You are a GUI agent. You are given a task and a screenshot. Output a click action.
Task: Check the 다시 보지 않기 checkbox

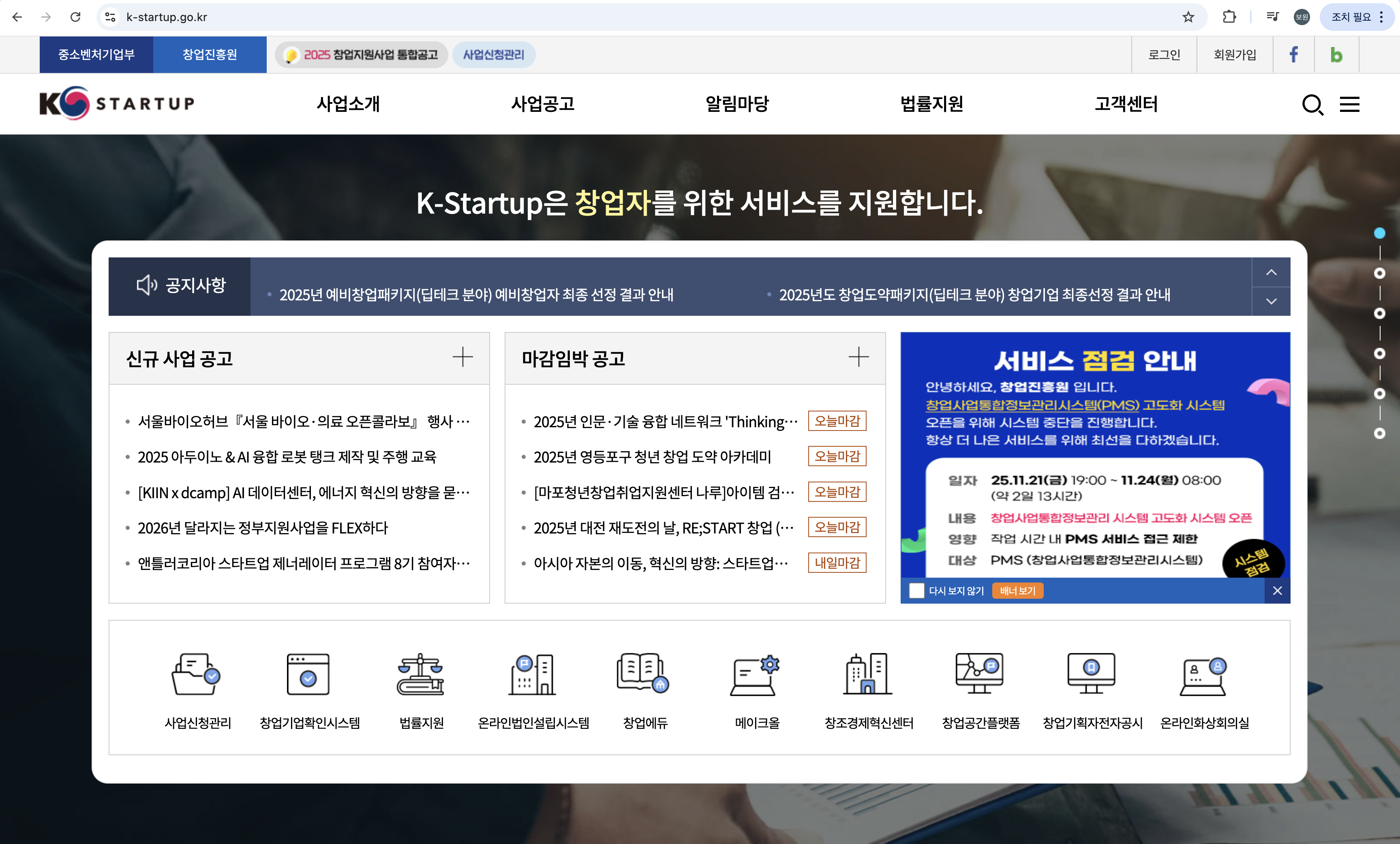[x=916, y=591]
